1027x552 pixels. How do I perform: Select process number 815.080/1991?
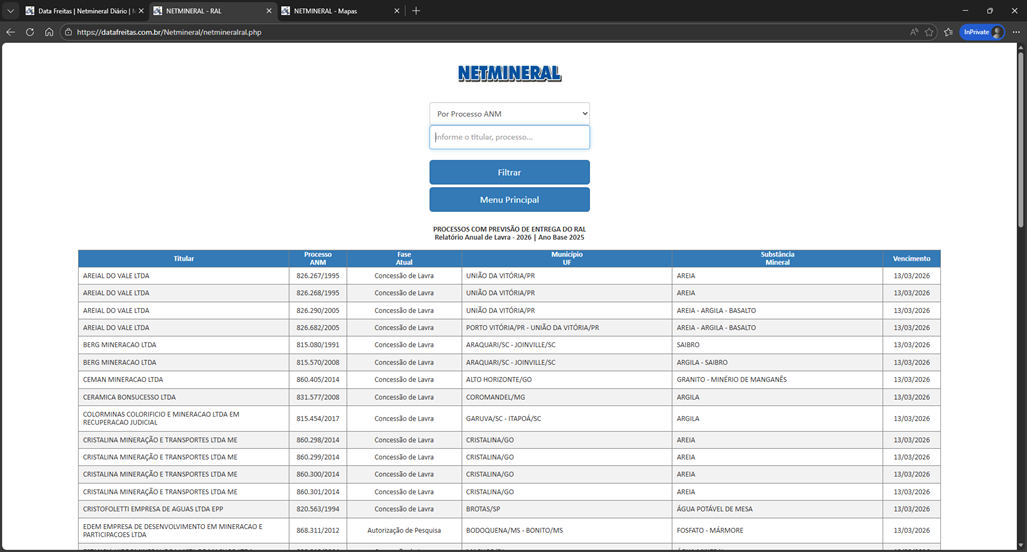coord(318,344)
